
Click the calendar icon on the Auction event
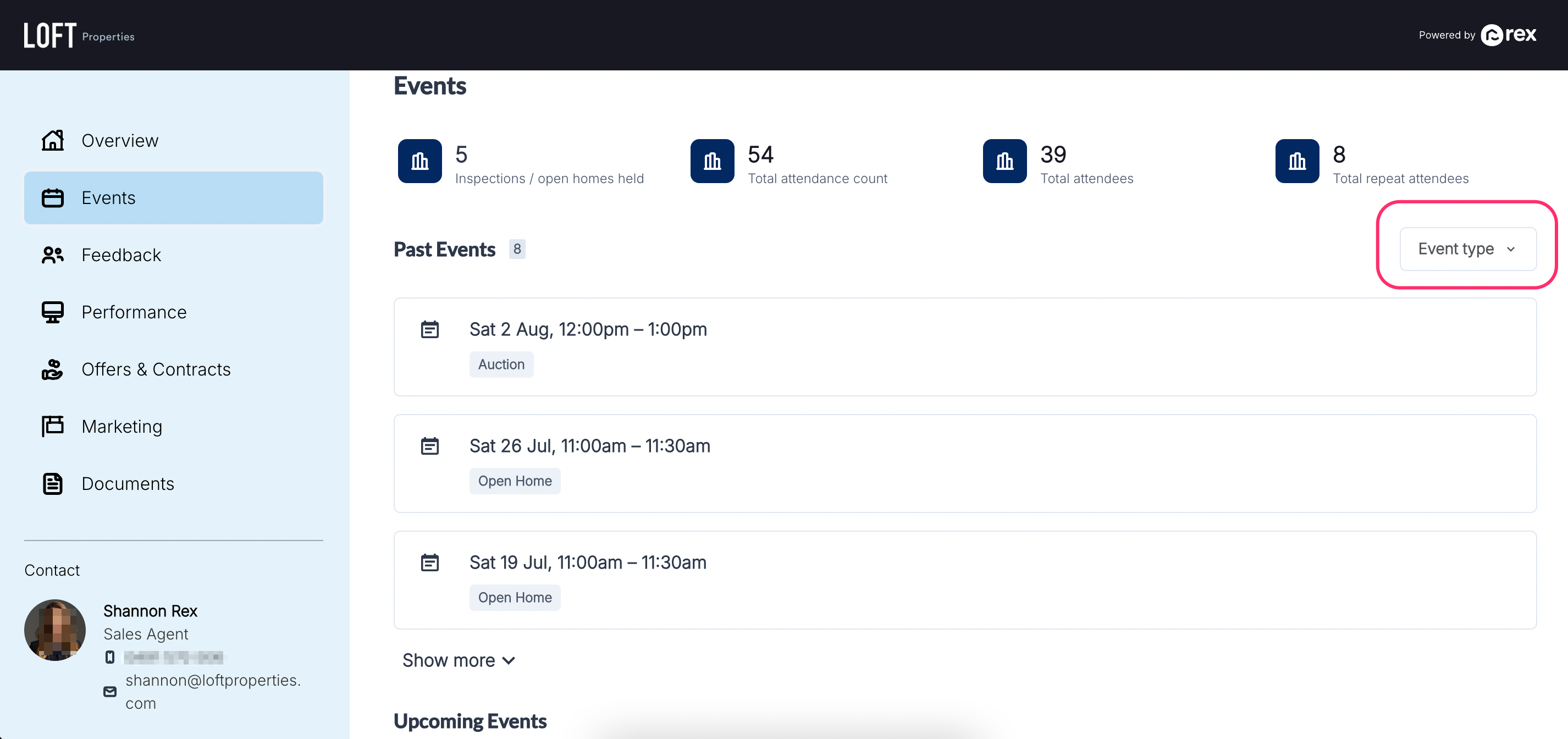pos(430,329)
